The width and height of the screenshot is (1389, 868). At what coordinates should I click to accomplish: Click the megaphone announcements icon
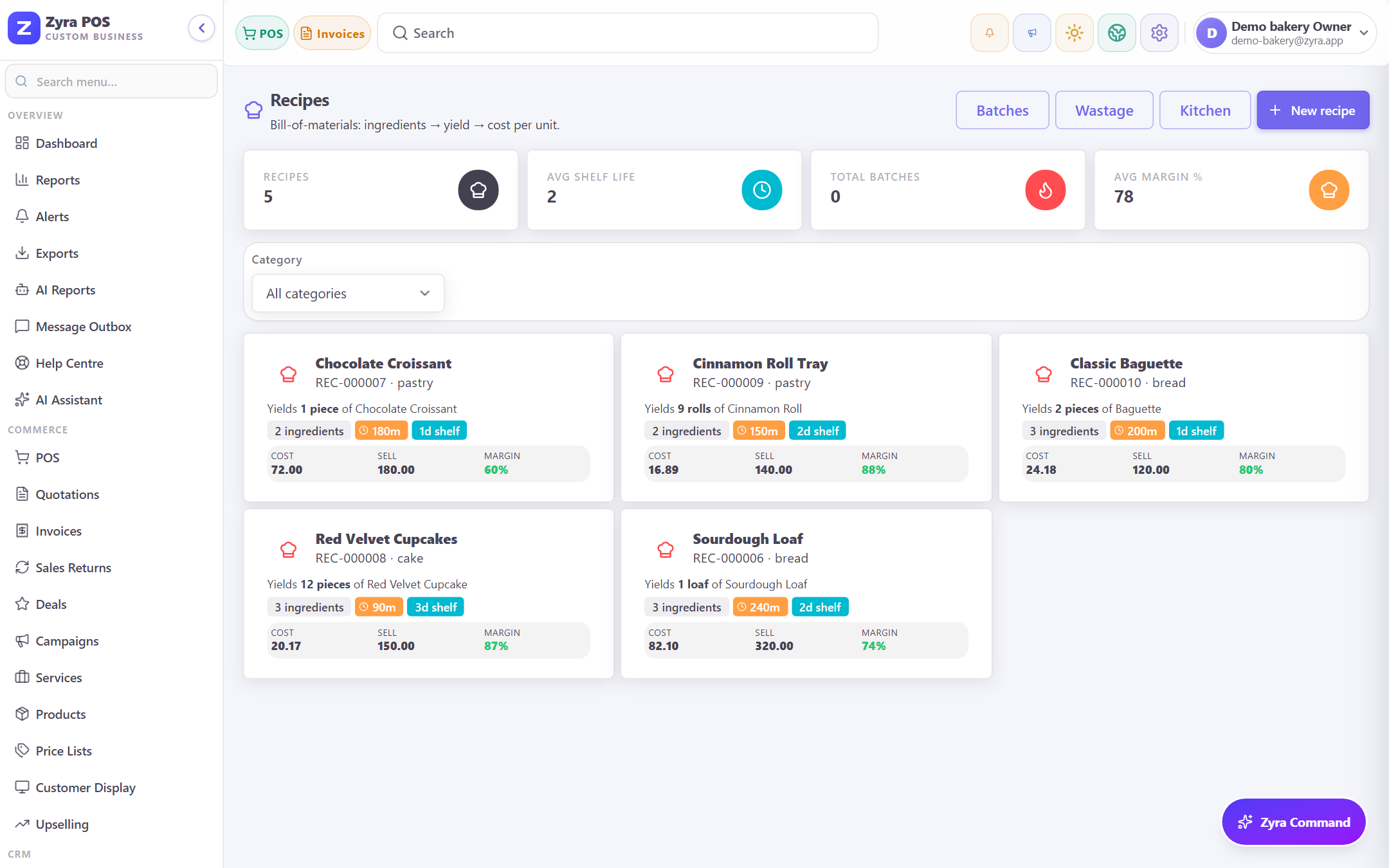(1031, 33)
